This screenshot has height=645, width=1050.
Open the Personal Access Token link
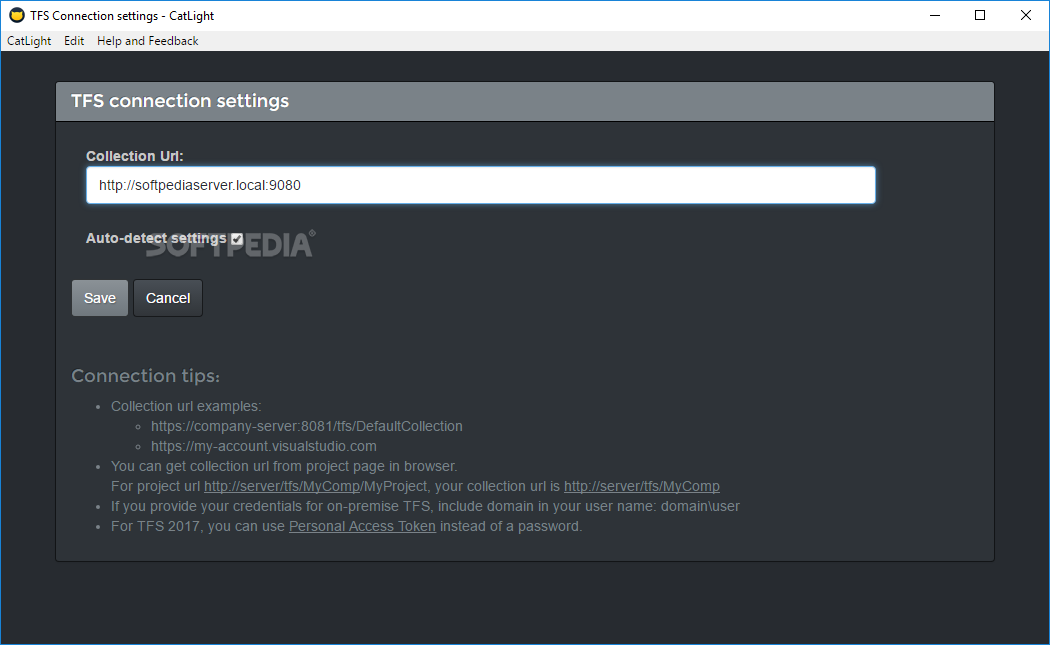pos(362,526)
